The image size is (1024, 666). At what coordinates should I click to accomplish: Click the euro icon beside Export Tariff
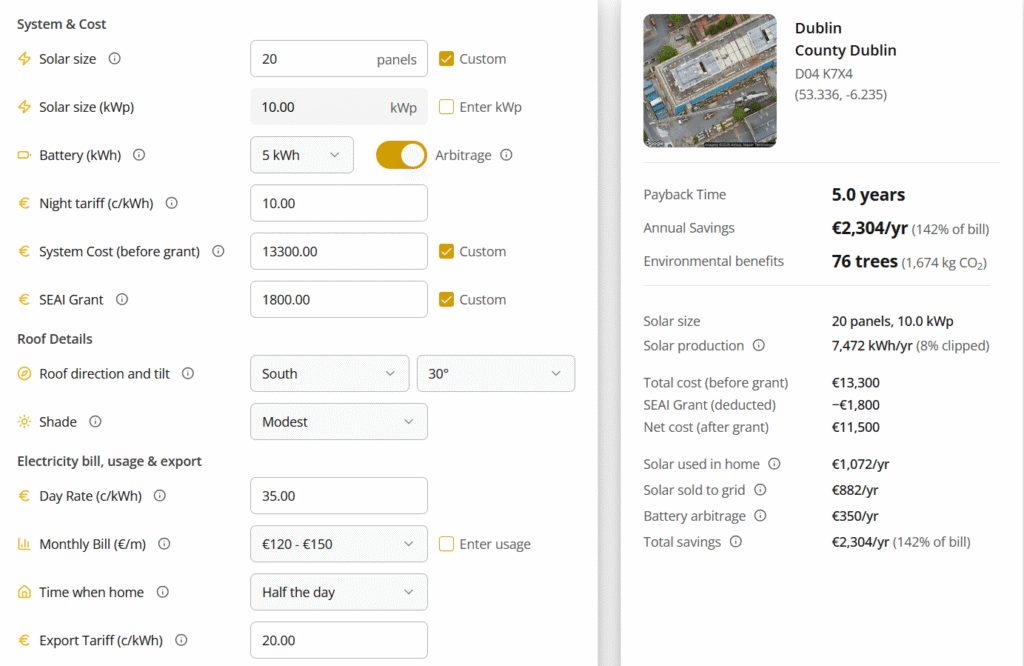[x=24, y=640]
